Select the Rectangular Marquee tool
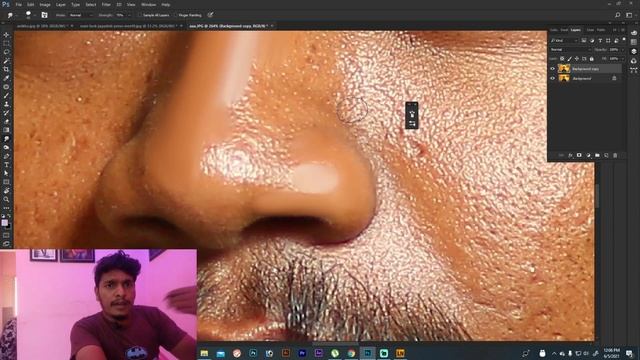This screenshot has height=360, width=640. [x=6, y=43]
